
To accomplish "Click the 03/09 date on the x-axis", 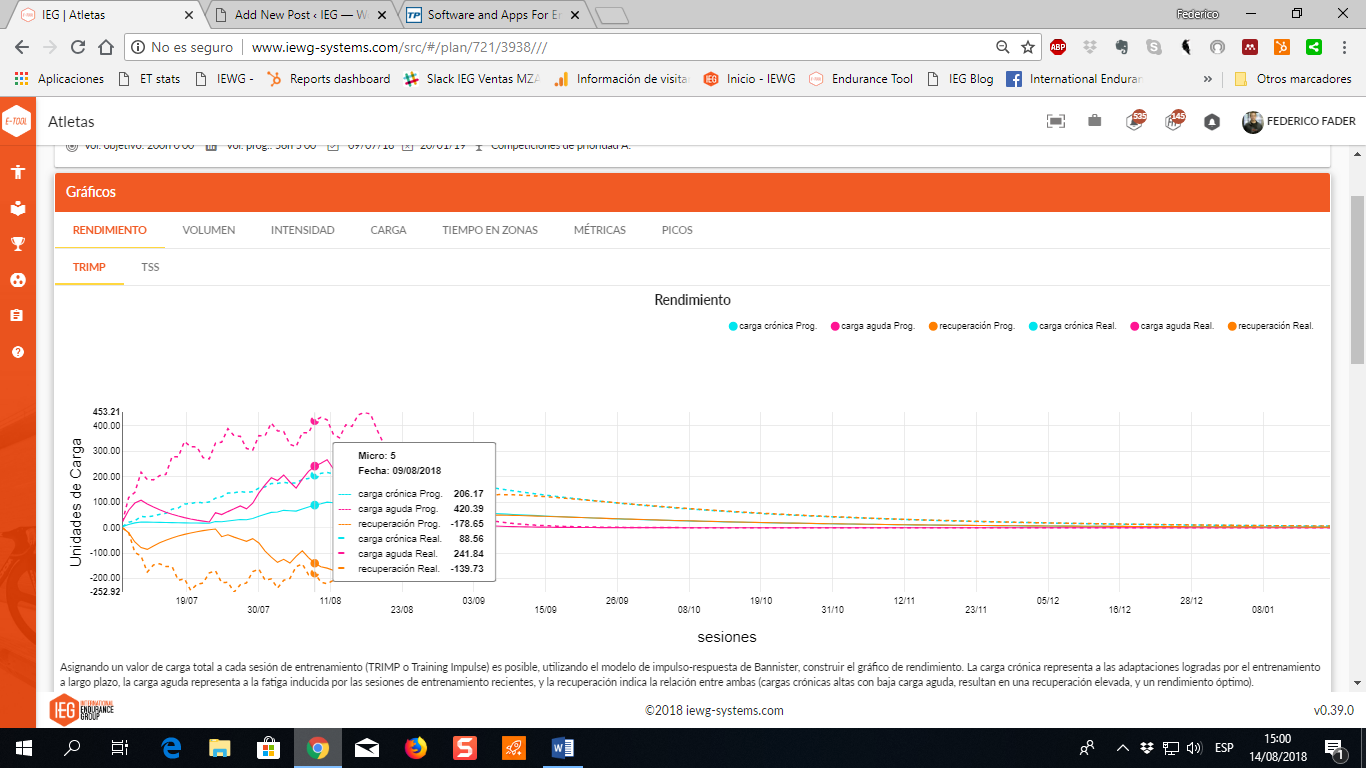I will pyautogui.click(x=474, y=601).
